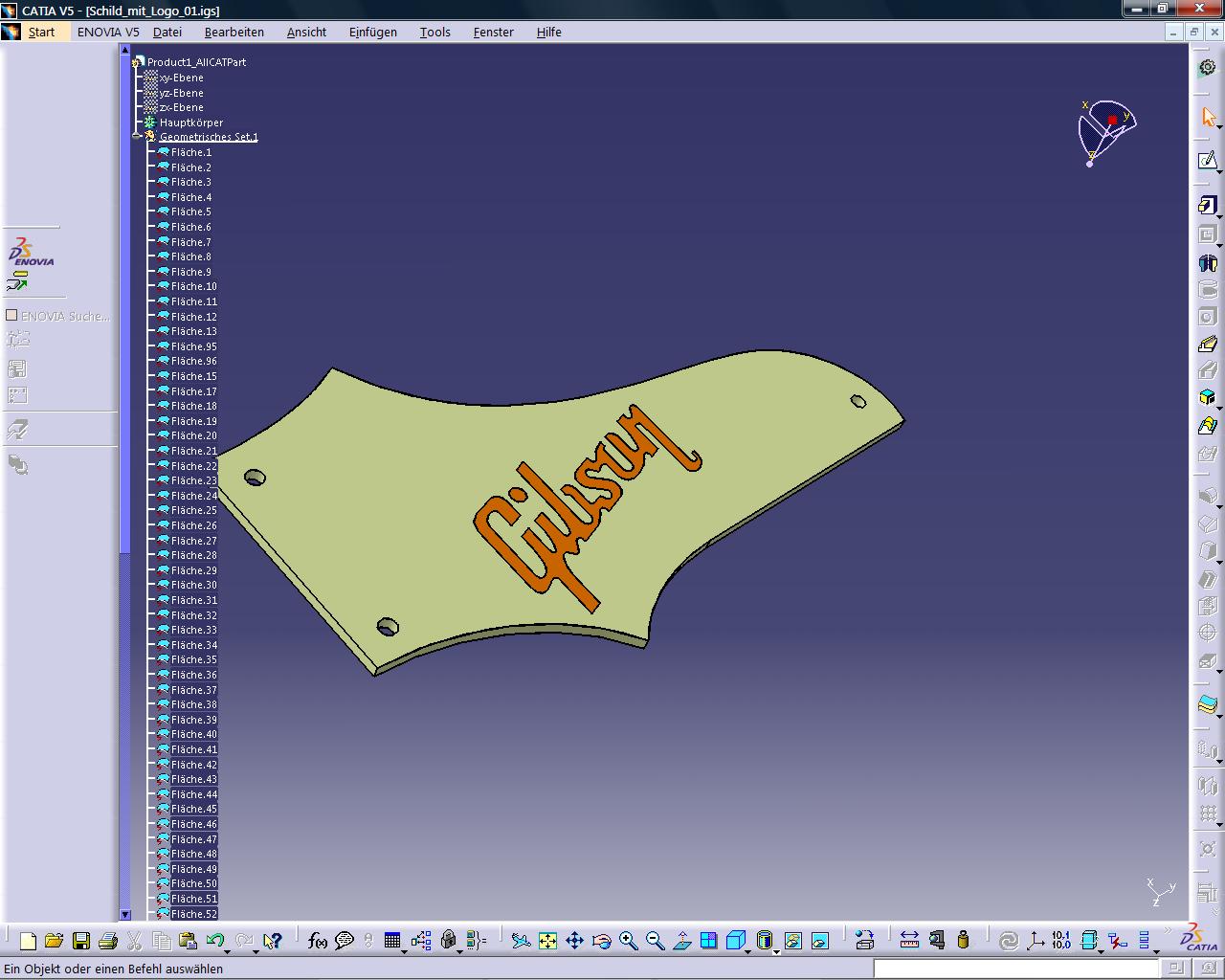Click the Multi-View quad icon
This screenshot has height=980, width=1225.
click(x=708, y=941)
